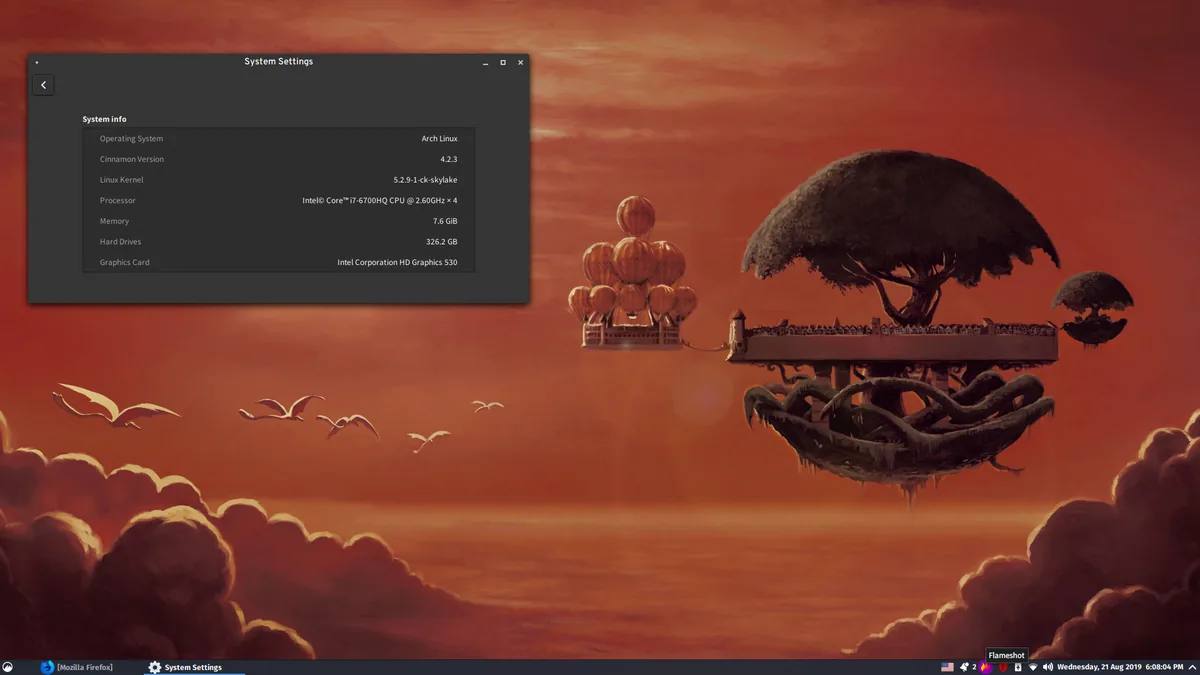Click the red shield tray icon
Image resolution: width=1200 pixels, height=675 pixels.
(1003, 667)
